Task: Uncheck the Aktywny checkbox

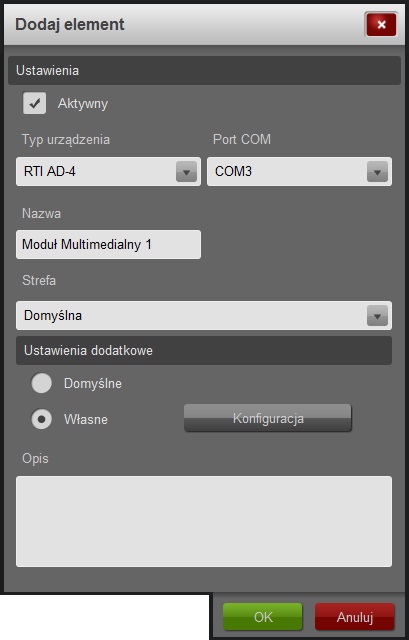Action: point(35,103)
